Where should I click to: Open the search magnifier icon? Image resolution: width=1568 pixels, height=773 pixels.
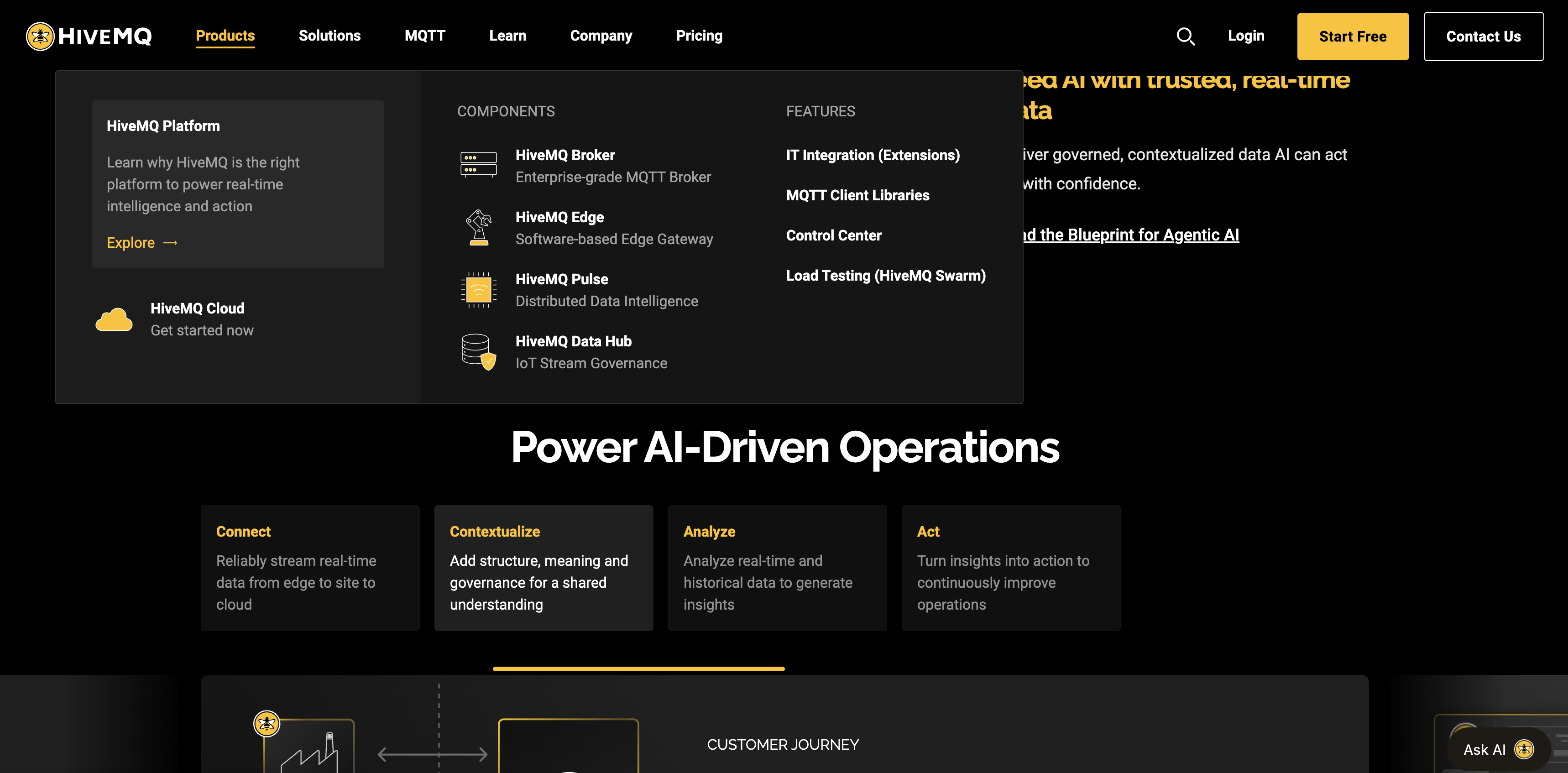1185,37
